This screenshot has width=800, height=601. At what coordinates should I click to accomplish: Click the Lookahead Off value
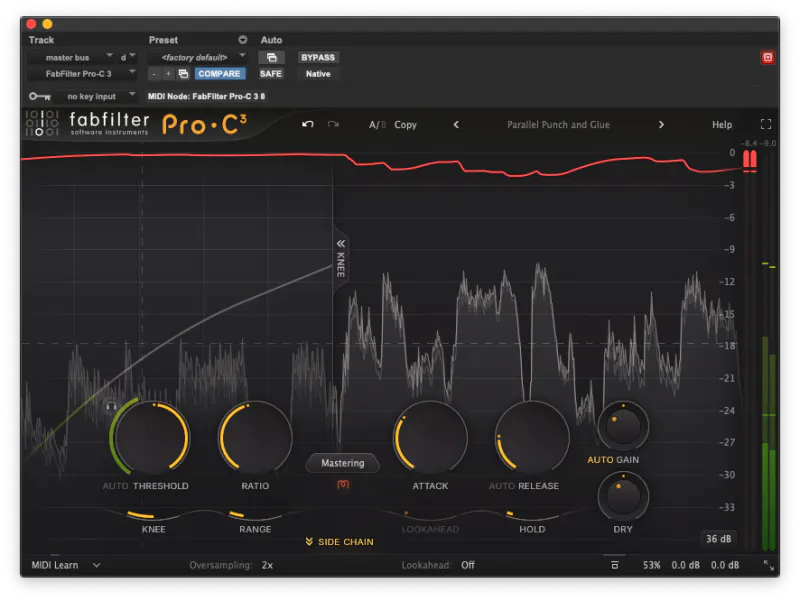pos(468,565)
